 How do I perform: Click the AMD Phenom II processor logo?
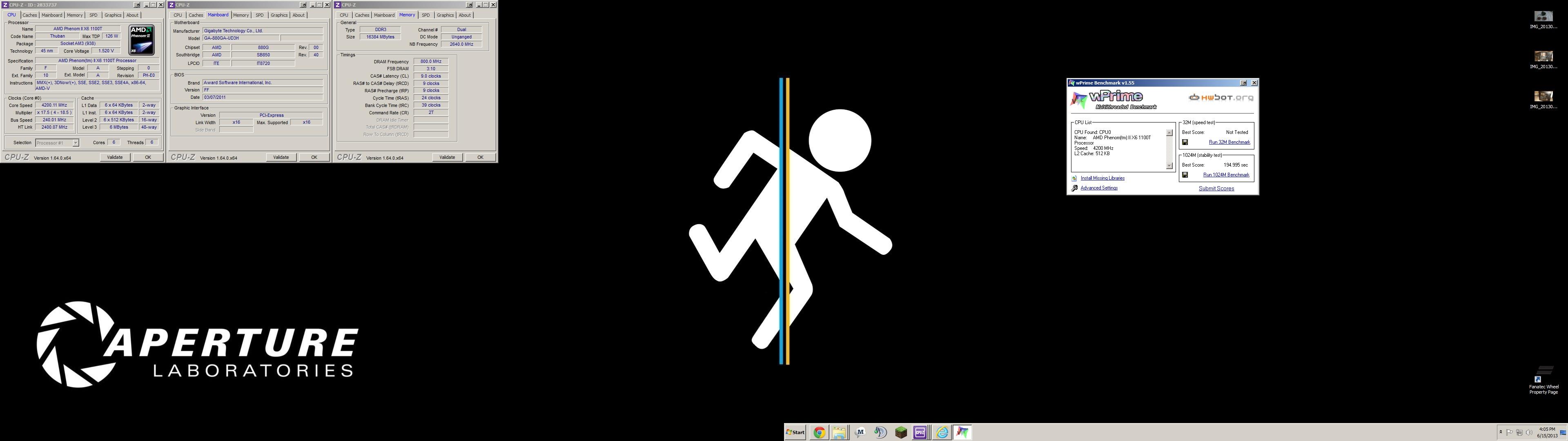pos(142,40)
